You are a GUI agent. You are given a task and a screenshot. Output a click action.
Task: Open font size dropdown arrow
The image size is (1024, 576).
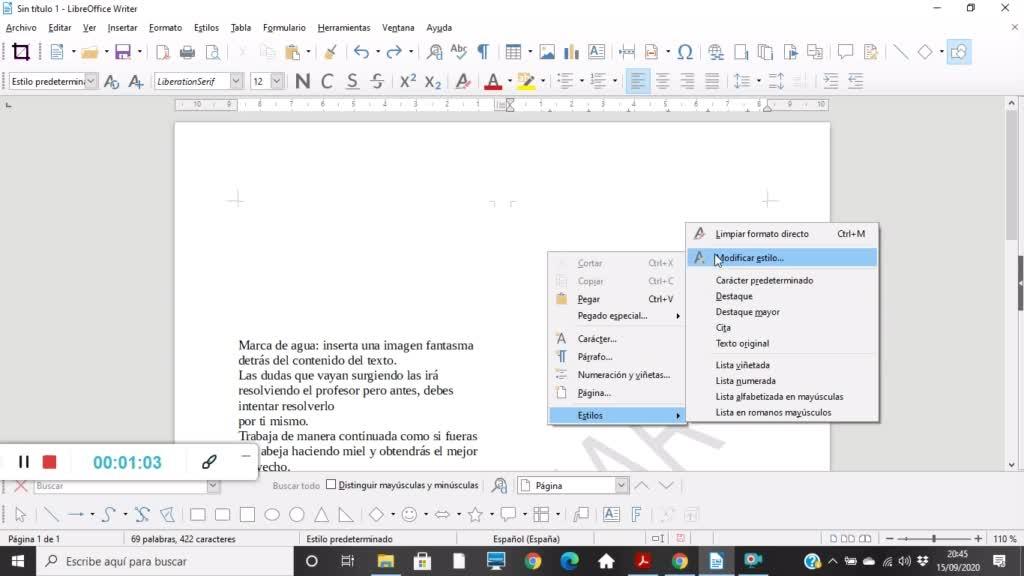pyautogui.click(x=276, y=81)
